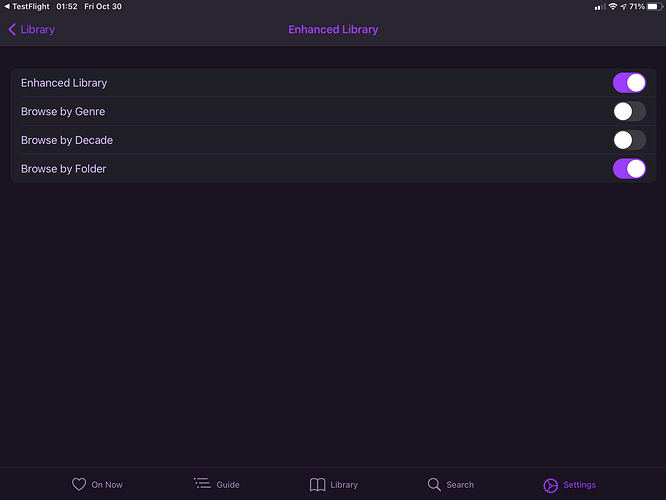
Task: Click the Enhanced Library page title
Action: (333, 30)
